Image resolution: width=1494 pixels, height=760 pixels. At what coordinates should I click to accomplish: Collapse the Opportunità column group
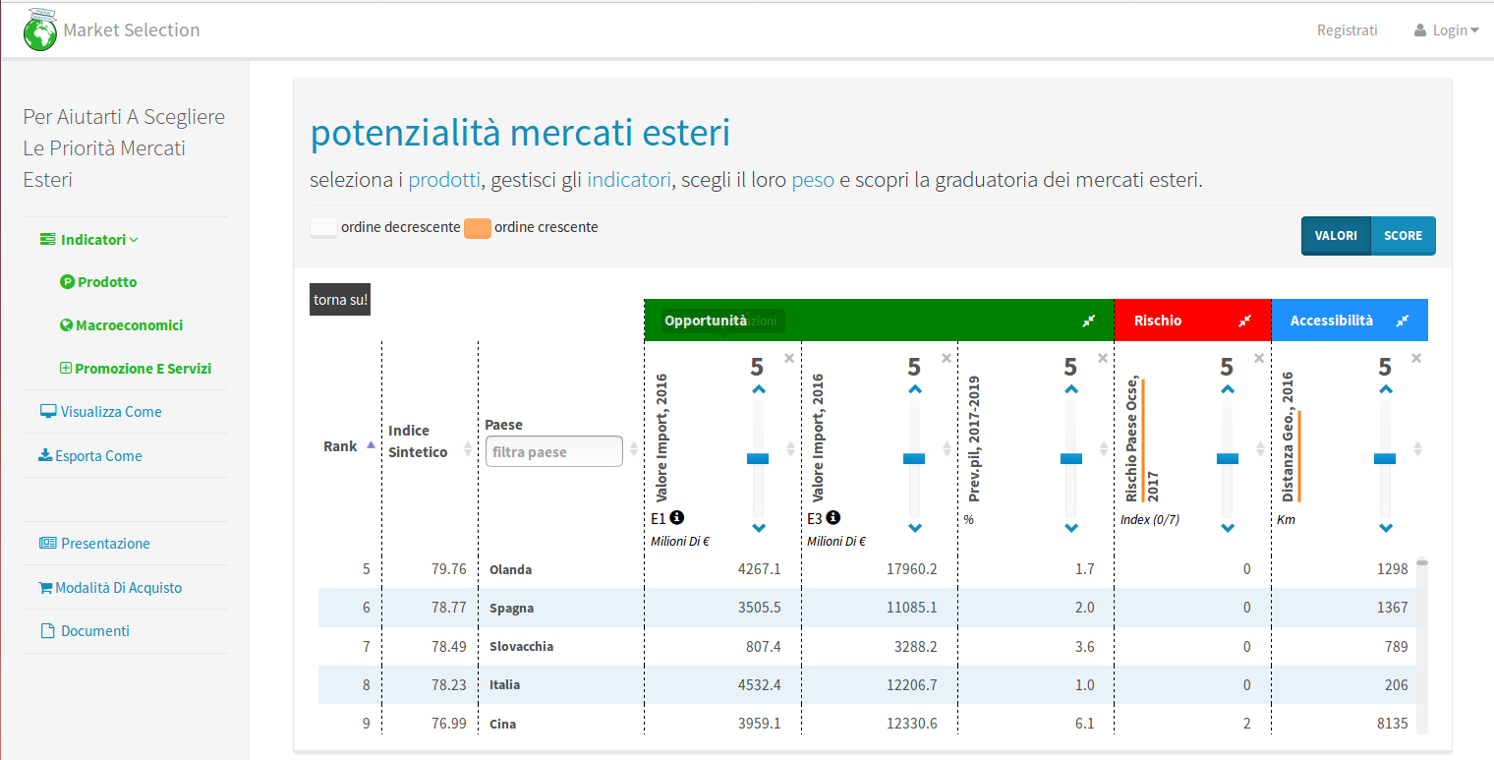pyautogui.click(x=1090, y=320)
